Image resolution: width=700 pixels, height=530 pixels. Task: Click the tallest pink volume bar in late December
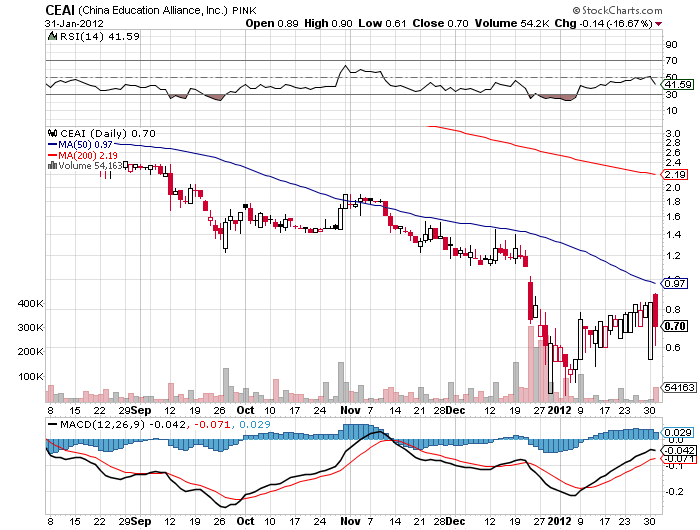coord(531,364)
